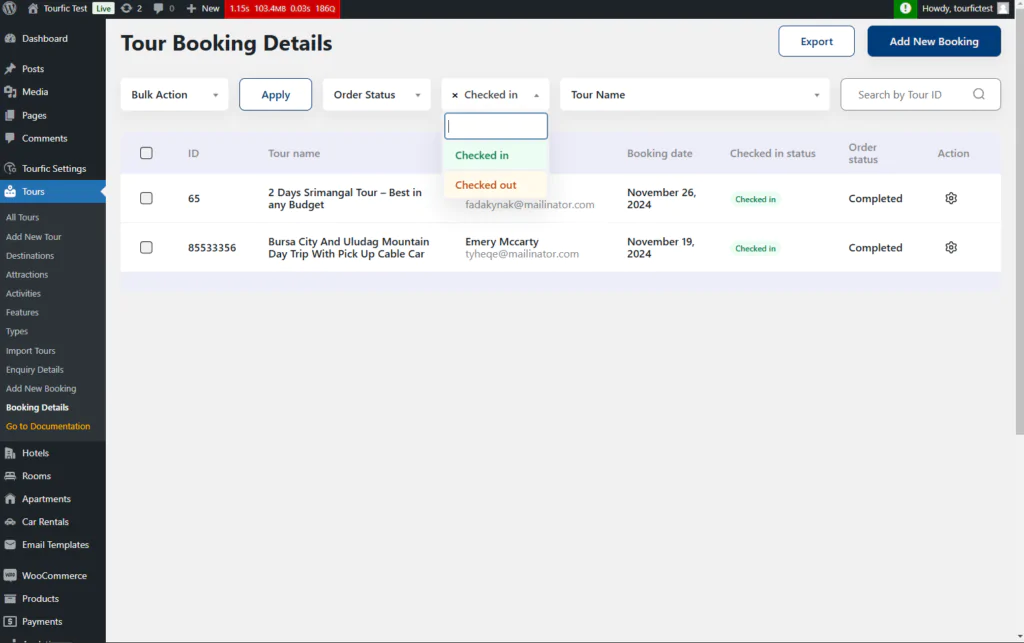Image resolution: width=1024 pixels, height=643 pixels.
Task: Select Checked out option from list
Action: click(x=496, y=185)
